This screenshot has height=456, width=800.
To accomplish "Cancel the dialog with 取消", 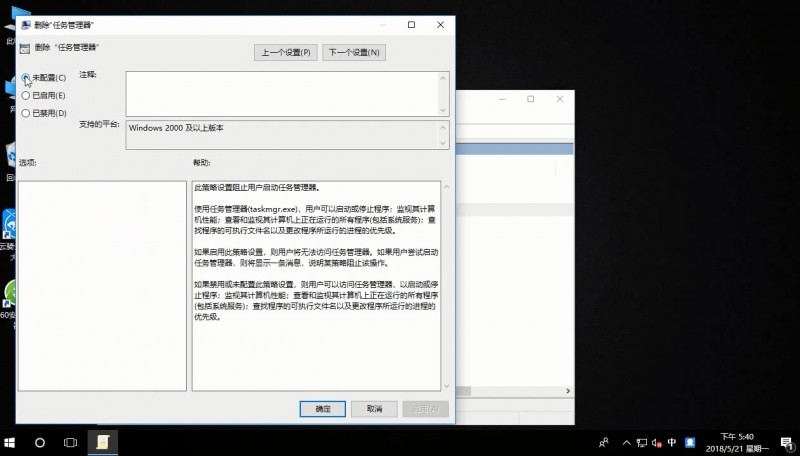I will pyautogui.click(x=374, y=409).
